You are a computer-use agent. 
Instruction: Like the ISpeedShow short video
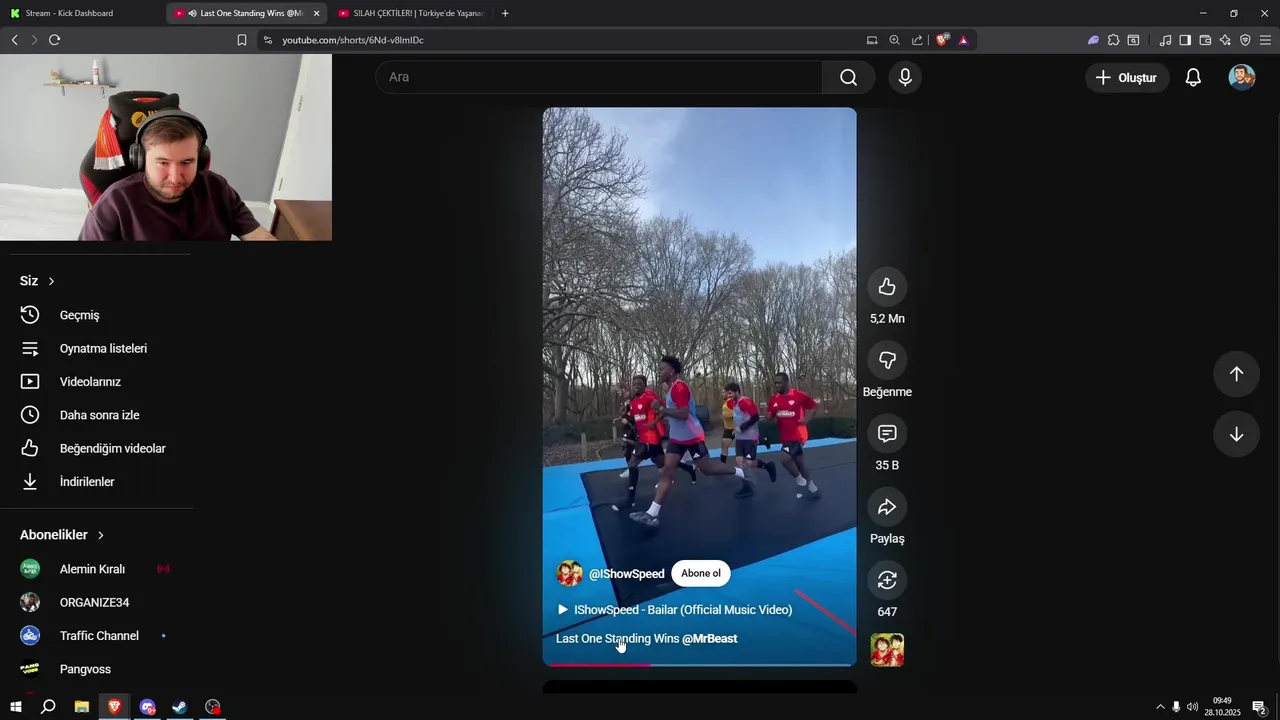click(887, 287)
